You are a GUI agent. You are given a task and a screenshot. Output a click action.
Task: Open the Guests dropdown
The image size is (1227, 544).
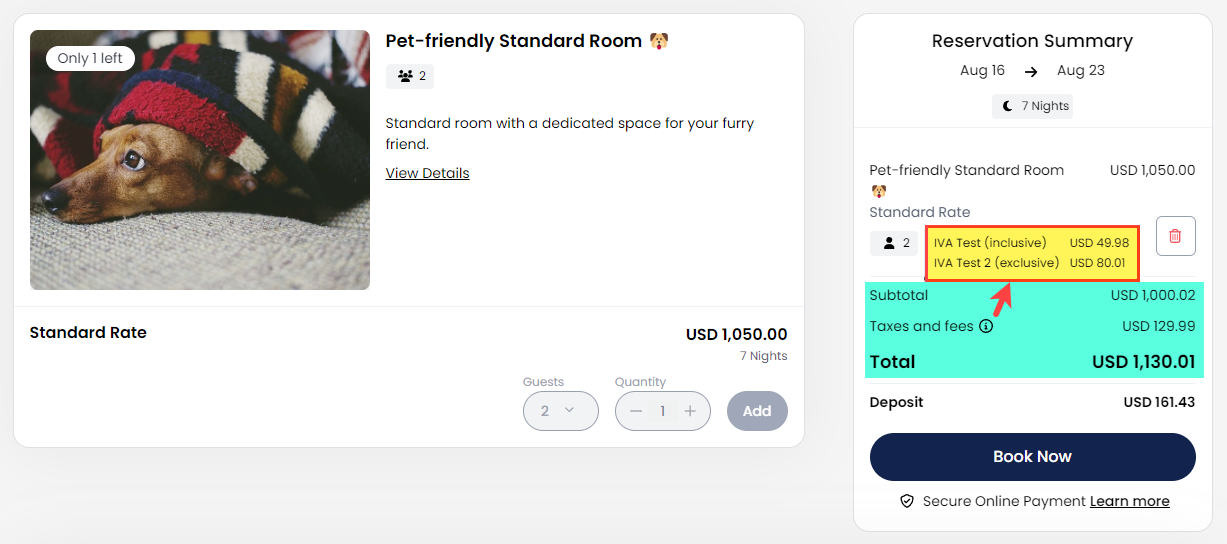click(560, 411)
